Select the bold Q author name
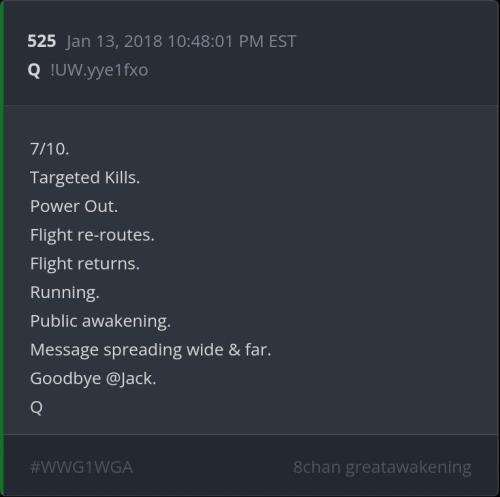 pyautogui.click(x=34, y=71)
